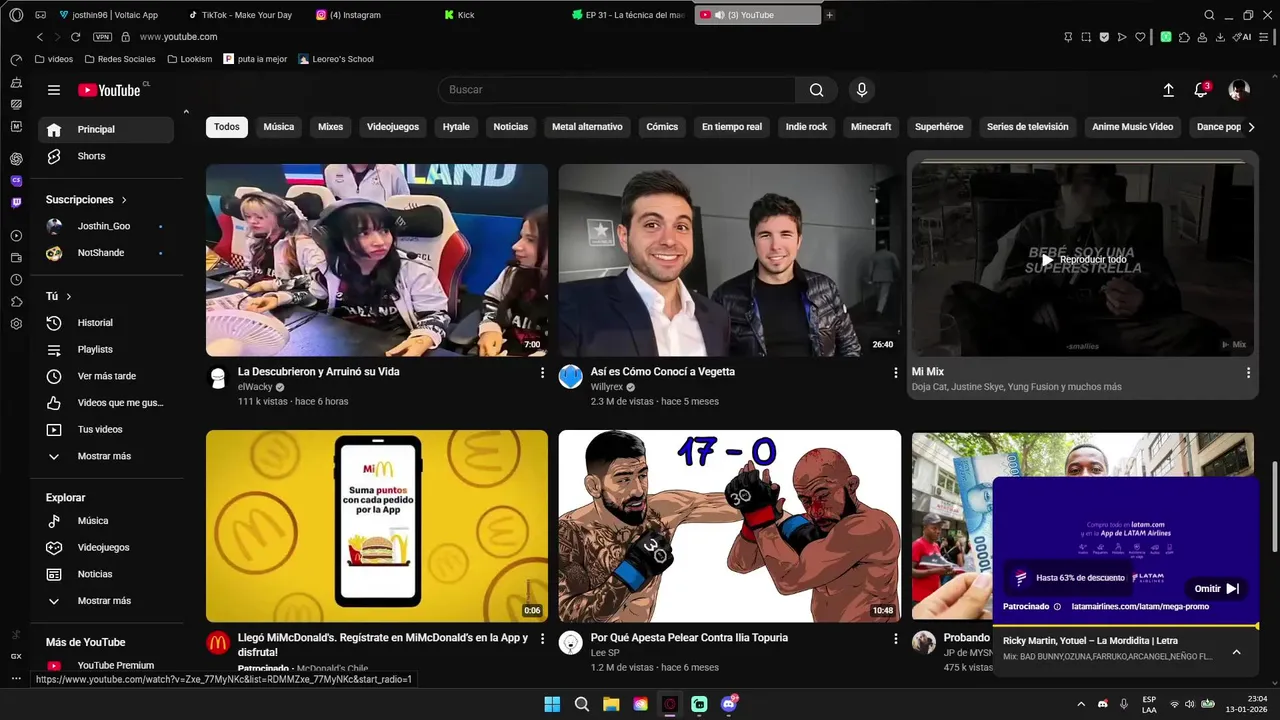
Task: Open the Create upload icon
Action: point(1168,90)
